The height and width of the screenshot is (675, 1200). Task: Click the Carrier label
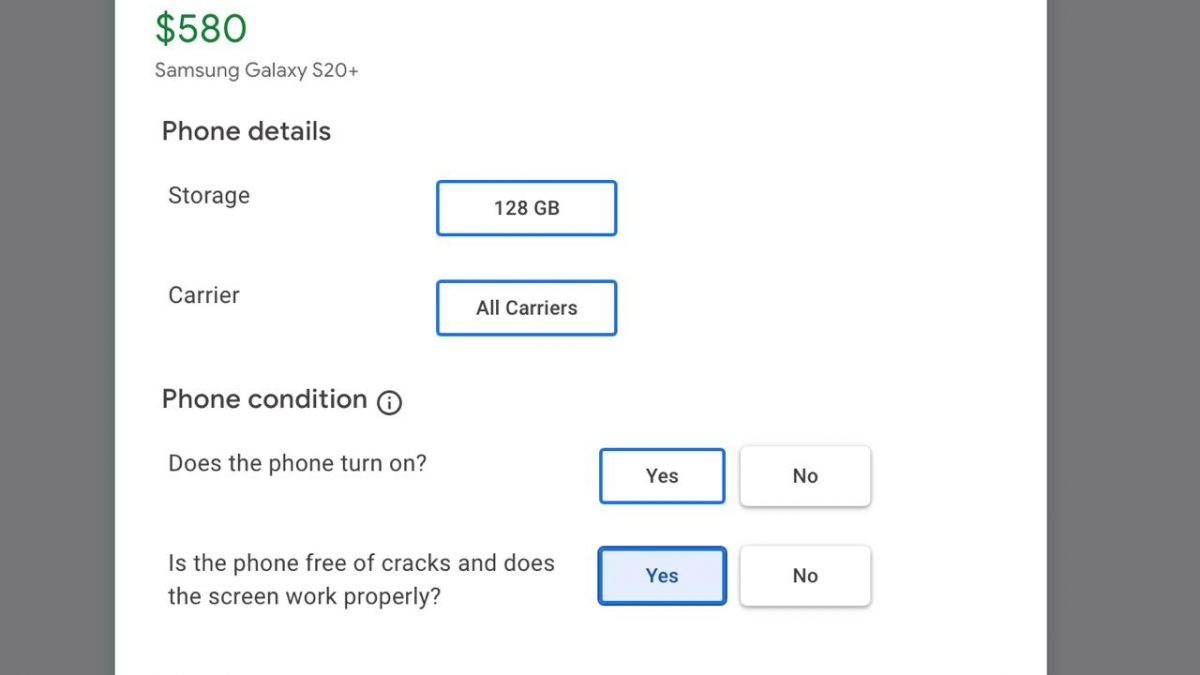tap(204, 296)
